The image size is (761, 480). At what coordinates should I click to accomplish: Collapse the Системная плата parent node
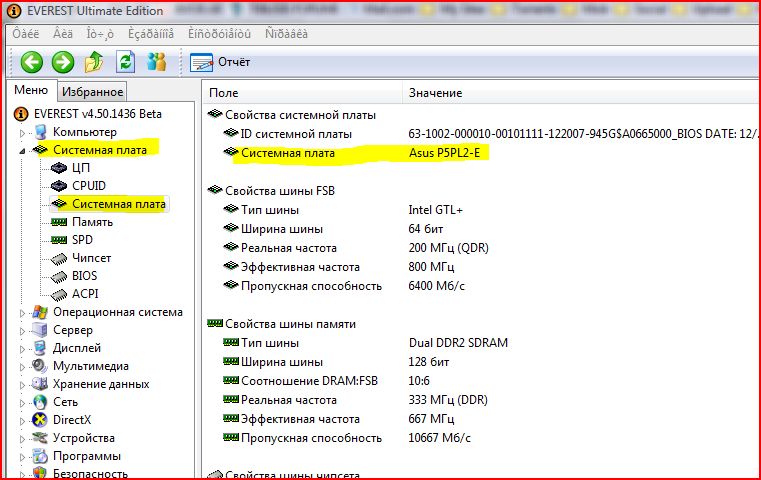click(x=22, y=151)
